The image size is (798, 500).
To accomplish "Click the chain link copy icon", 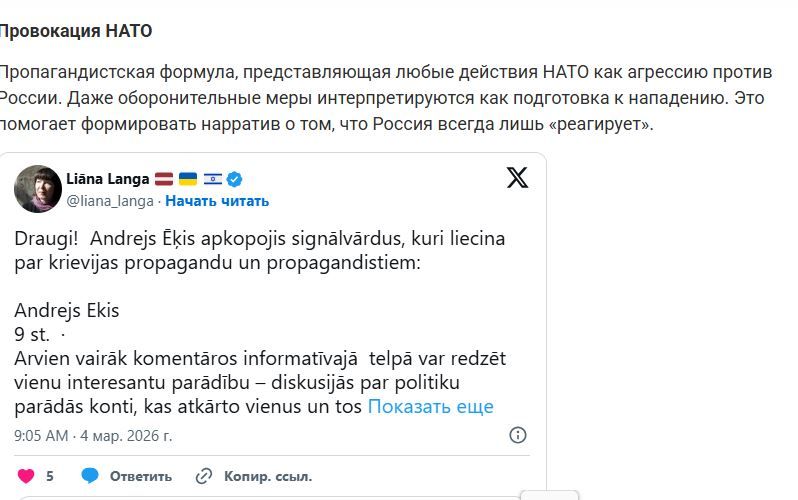I will pos(204,476).
